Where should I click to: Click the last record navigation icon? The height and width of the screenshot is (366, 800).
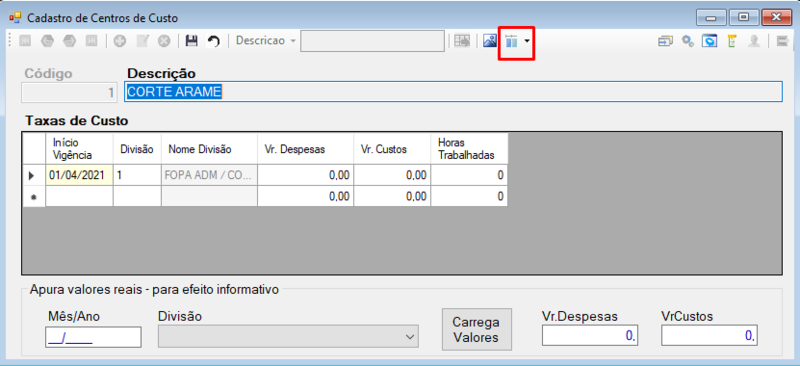tap(91, 41)
